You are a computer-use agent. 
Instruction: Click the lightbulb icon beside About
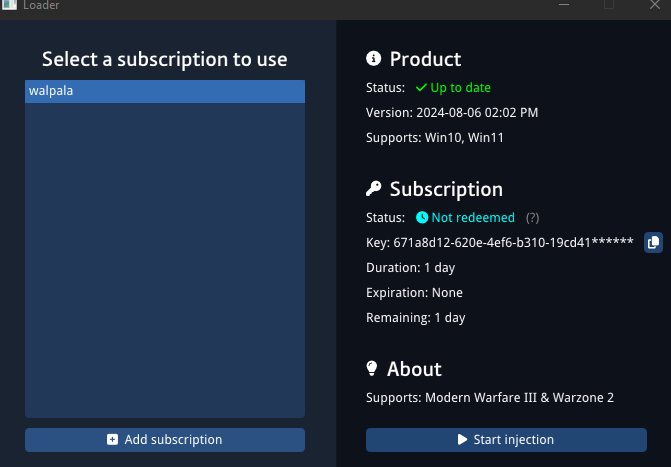click(x=374, y=369)
